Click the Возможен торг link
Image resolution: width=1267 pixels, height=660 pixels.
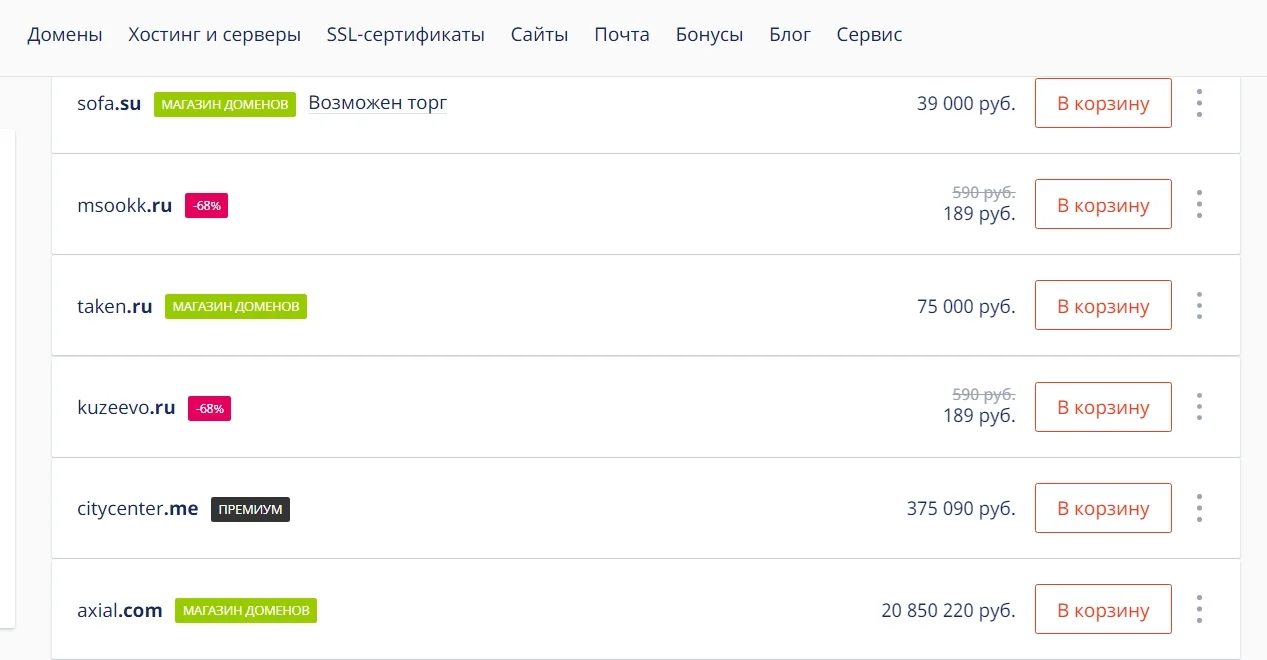point(377,103)
